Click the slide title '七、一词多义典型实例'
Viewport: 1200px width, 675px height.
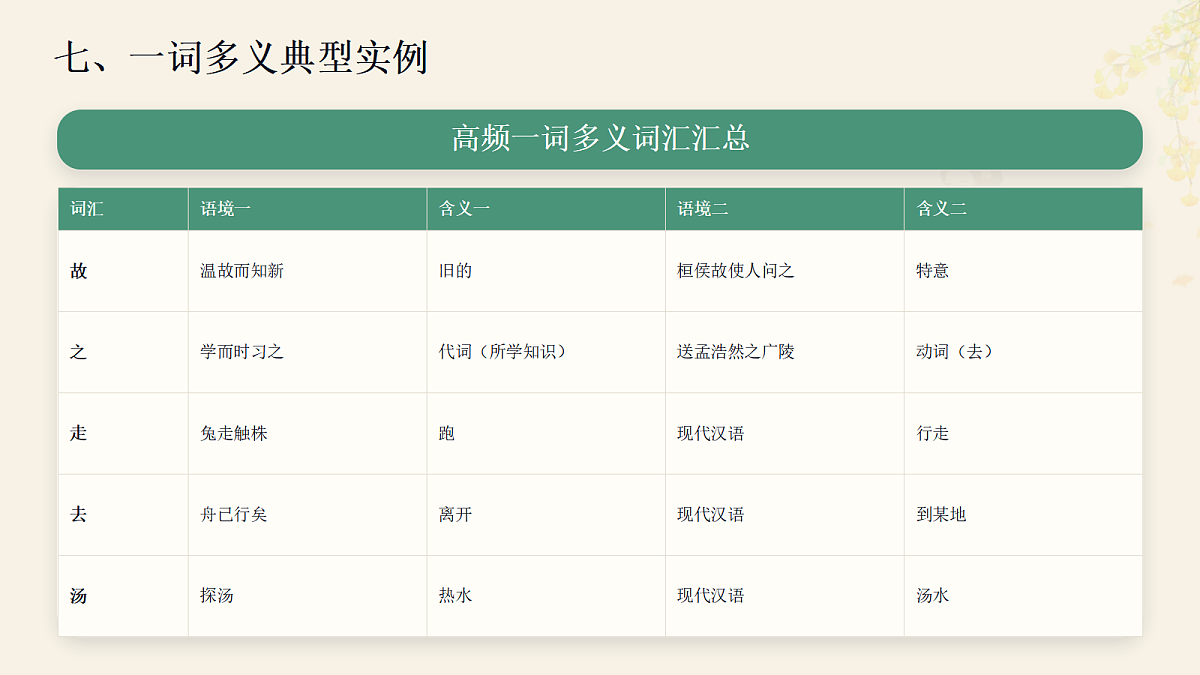pyautogui.click(x=241, y=58)
